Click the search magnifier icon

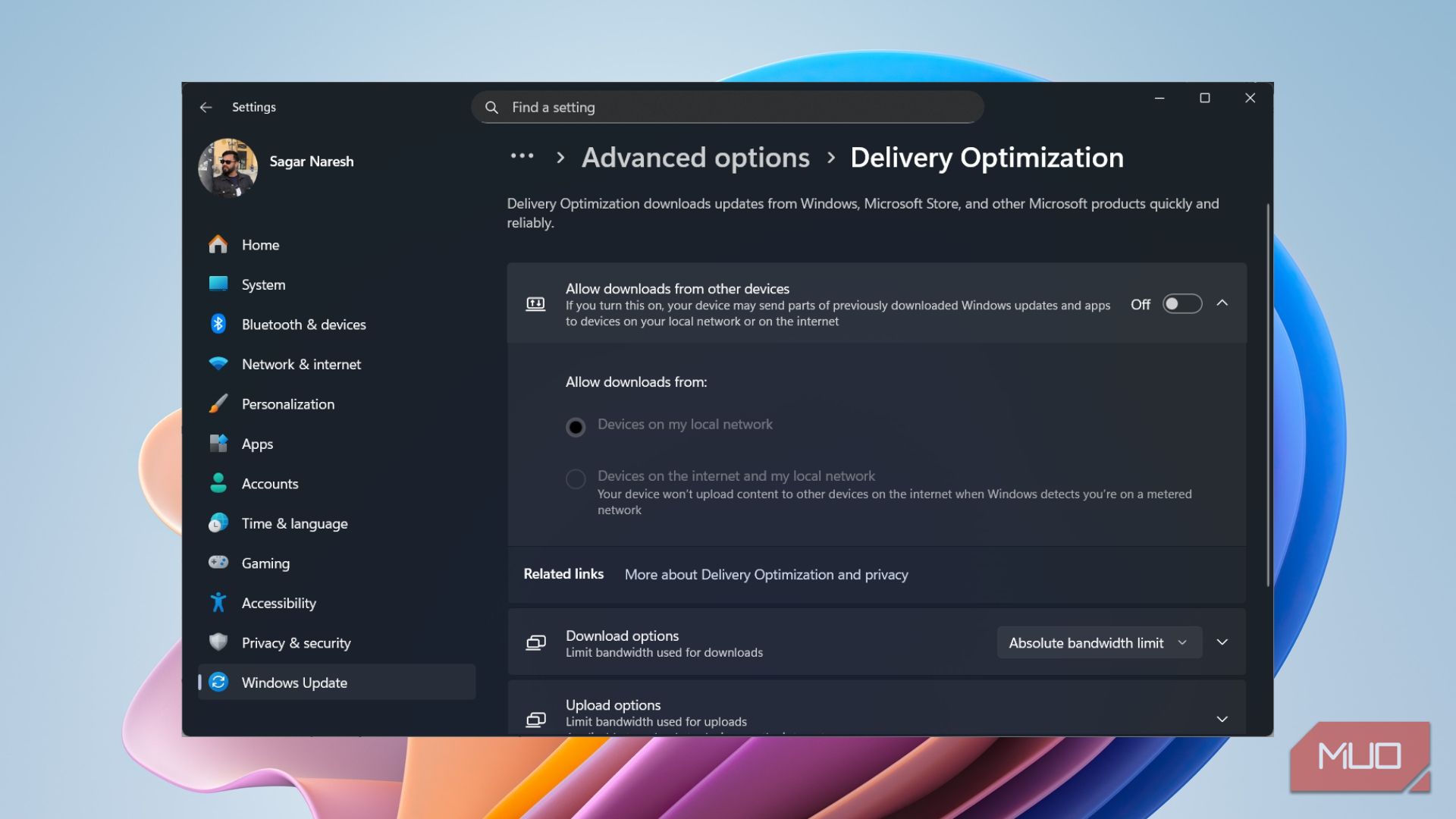(x=491, y=108)
